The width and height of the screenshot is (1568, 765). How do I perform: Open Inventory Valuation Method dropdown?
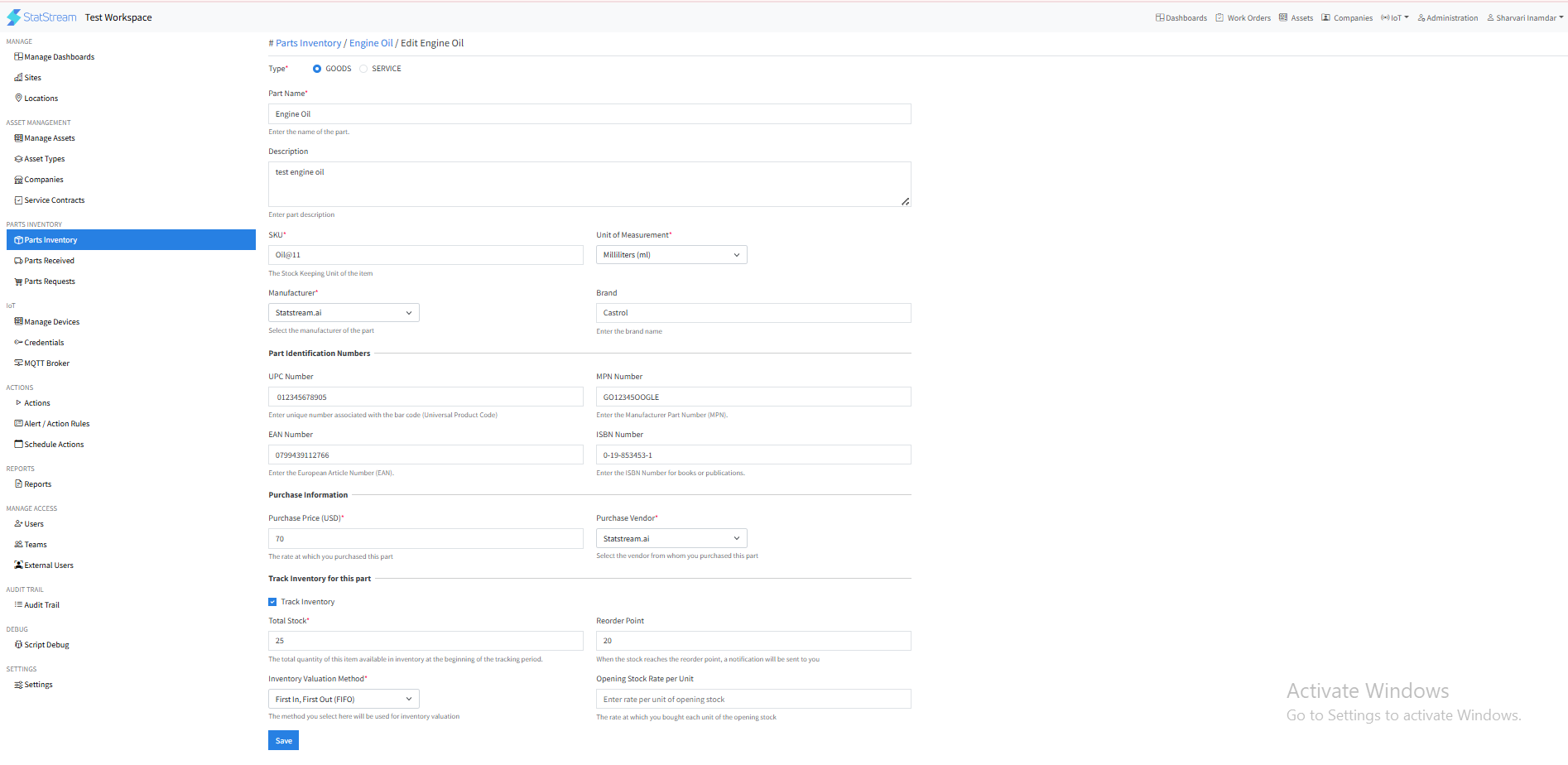pos(344,700)
